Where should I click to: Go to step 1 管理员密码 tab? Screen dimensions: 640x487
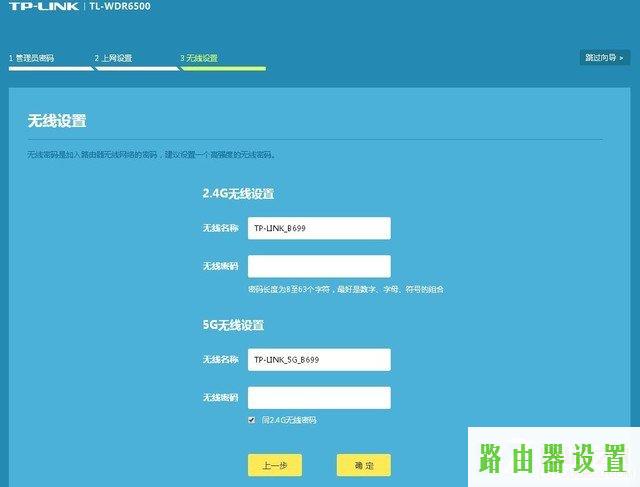click(x=31, y=58)
